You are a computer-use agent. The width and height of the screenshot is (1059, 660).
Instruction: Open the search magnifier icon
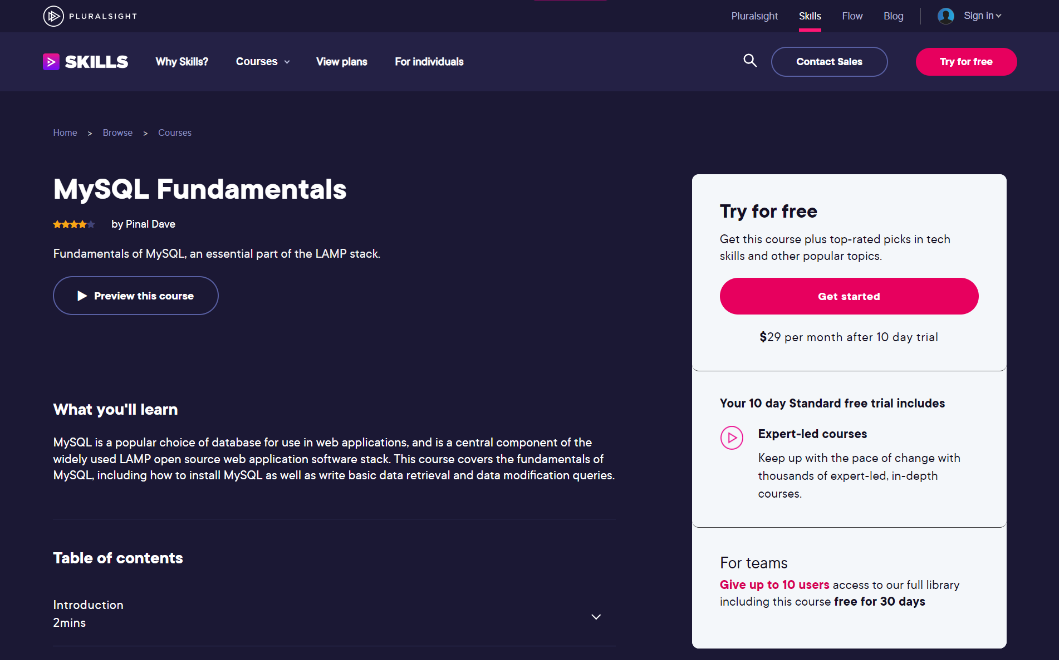[750, 61]
